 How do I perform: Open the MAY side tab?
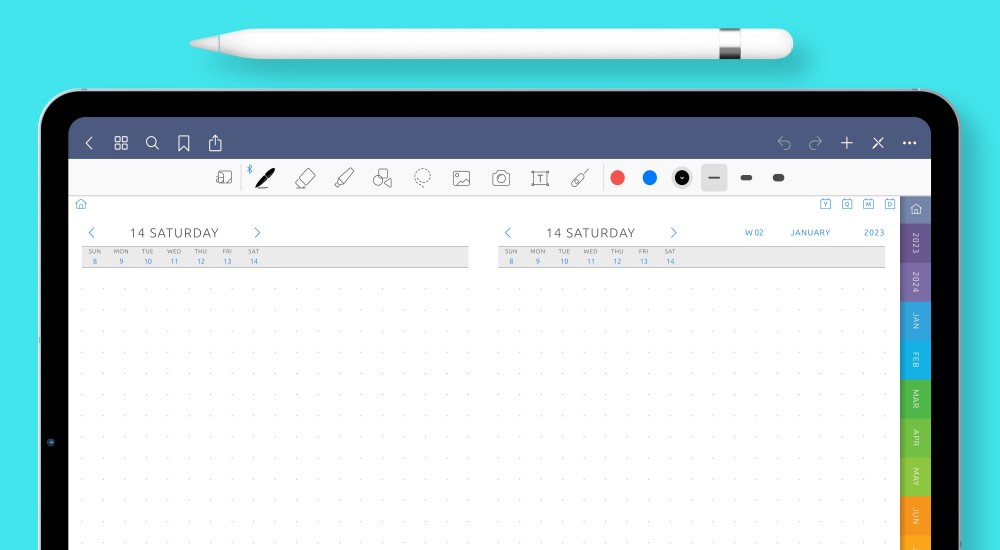click(916, 477)
